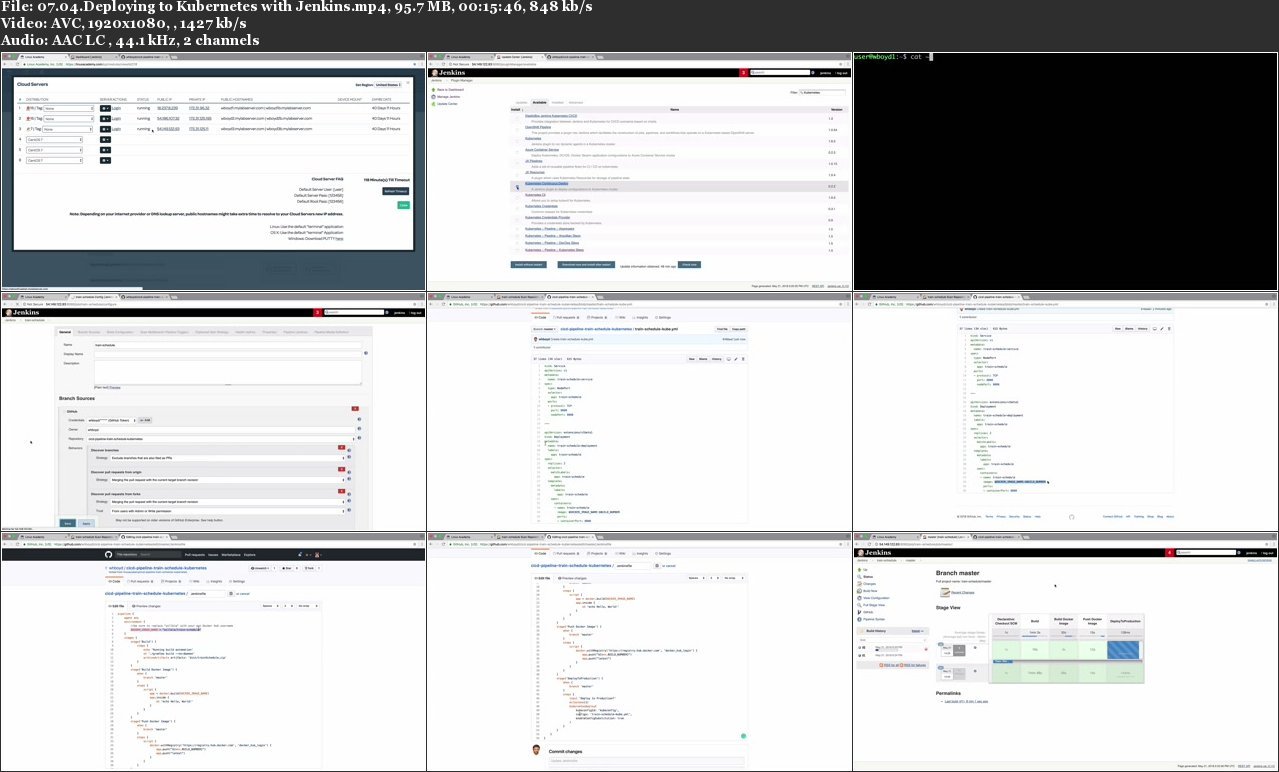Click the Star button on the repository
This screenshot has width=1279, height=772.
point(287,568)
